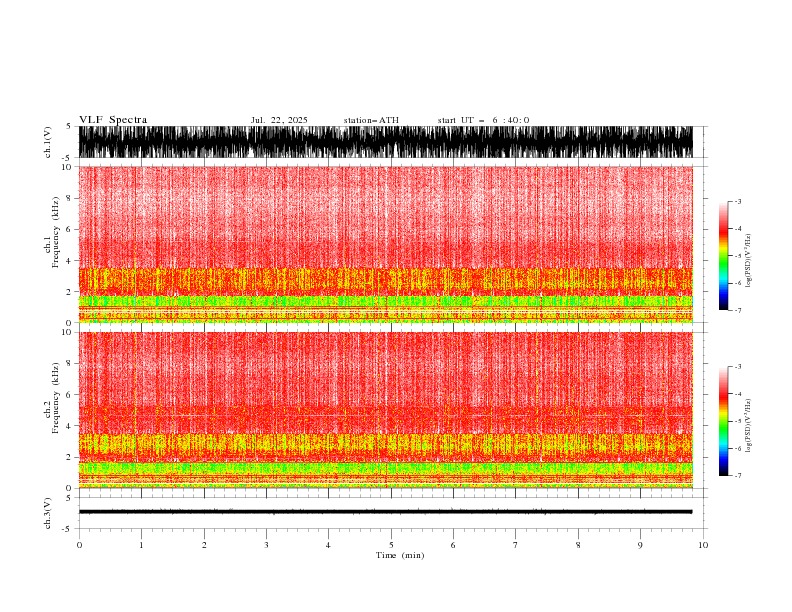Click the "10" kHz tick on ch.2 frequency axis
This screenshot has width=792, height=612.
(66, 332)
